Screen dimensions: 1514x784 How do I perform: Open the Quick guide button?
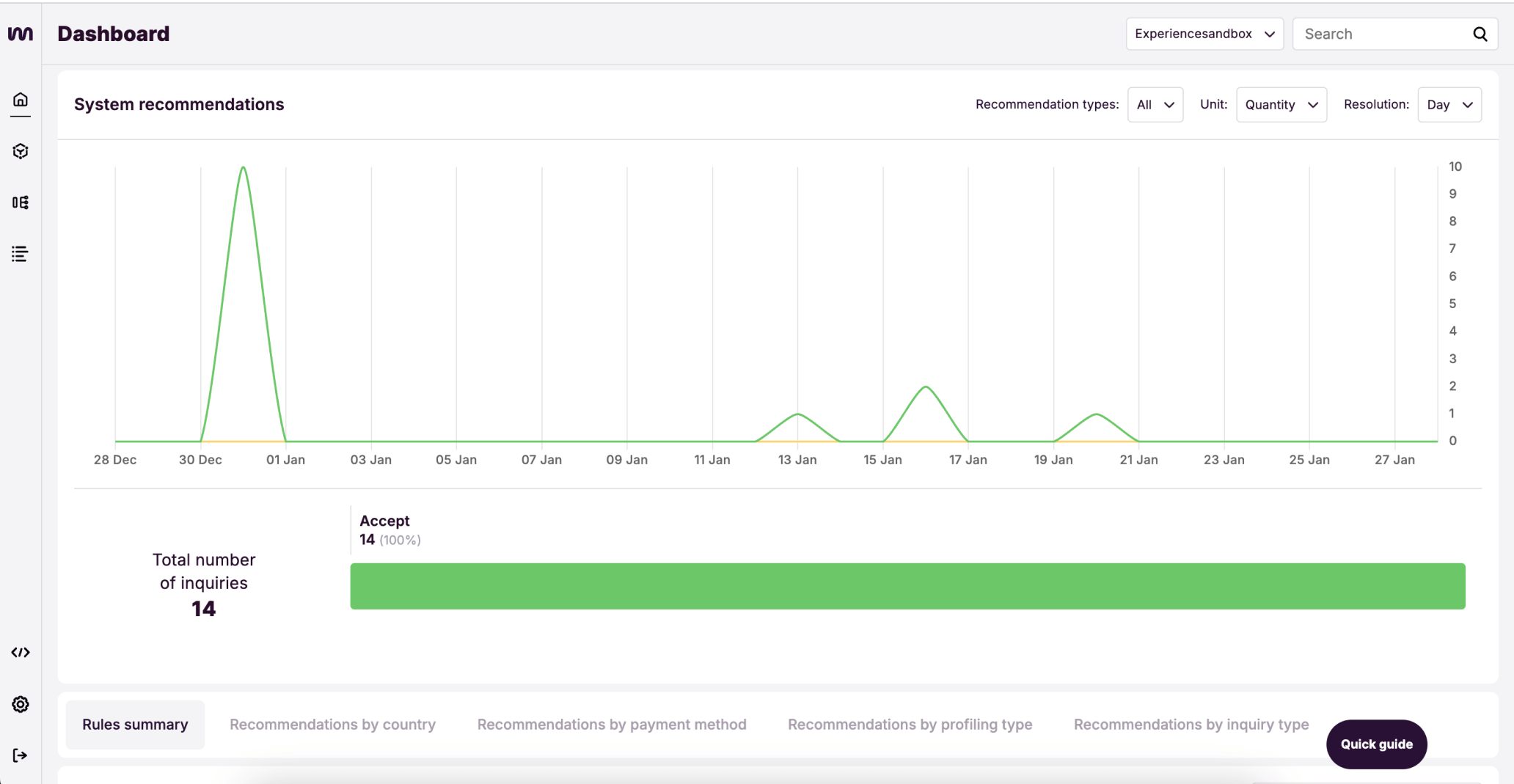(x=1376, y=744)
